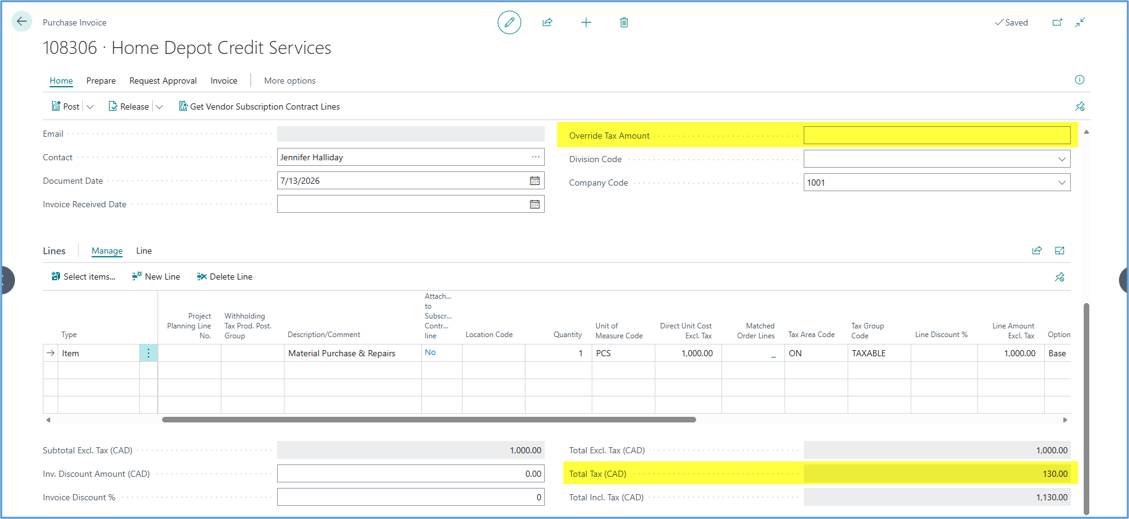Screen dimensions: 1129x519
Task: Click TAXABLE tax group cell
Action: click(x=878, y=353)
